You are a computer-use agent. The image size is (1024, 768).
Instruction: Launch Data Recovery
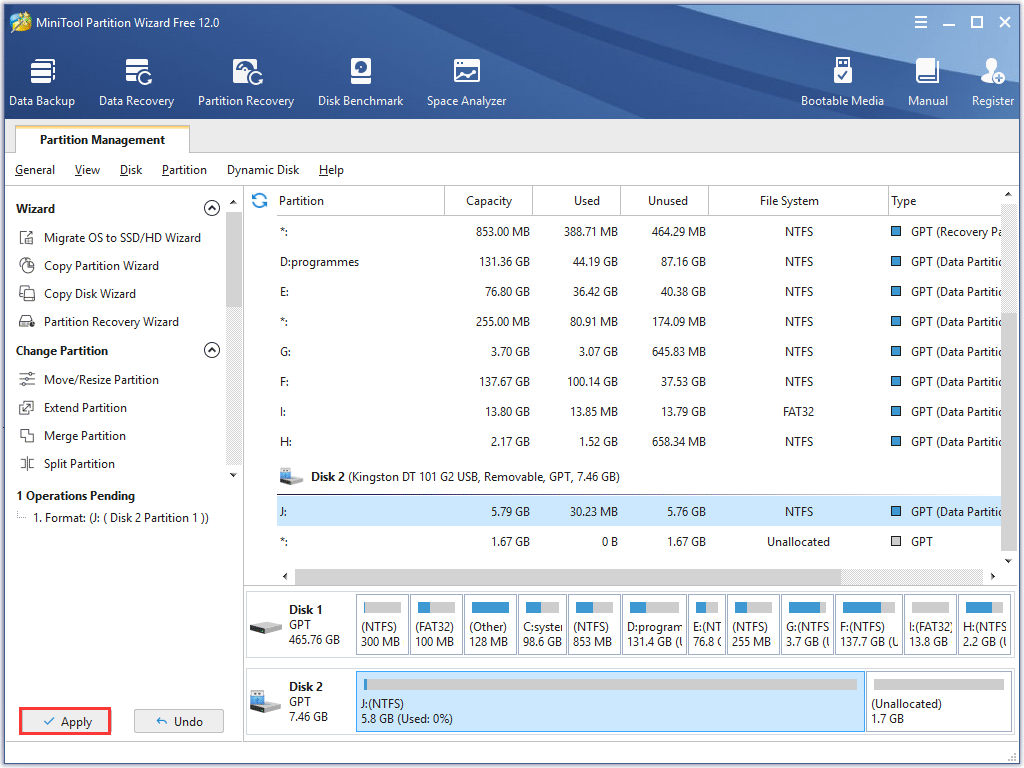point(136,82)
